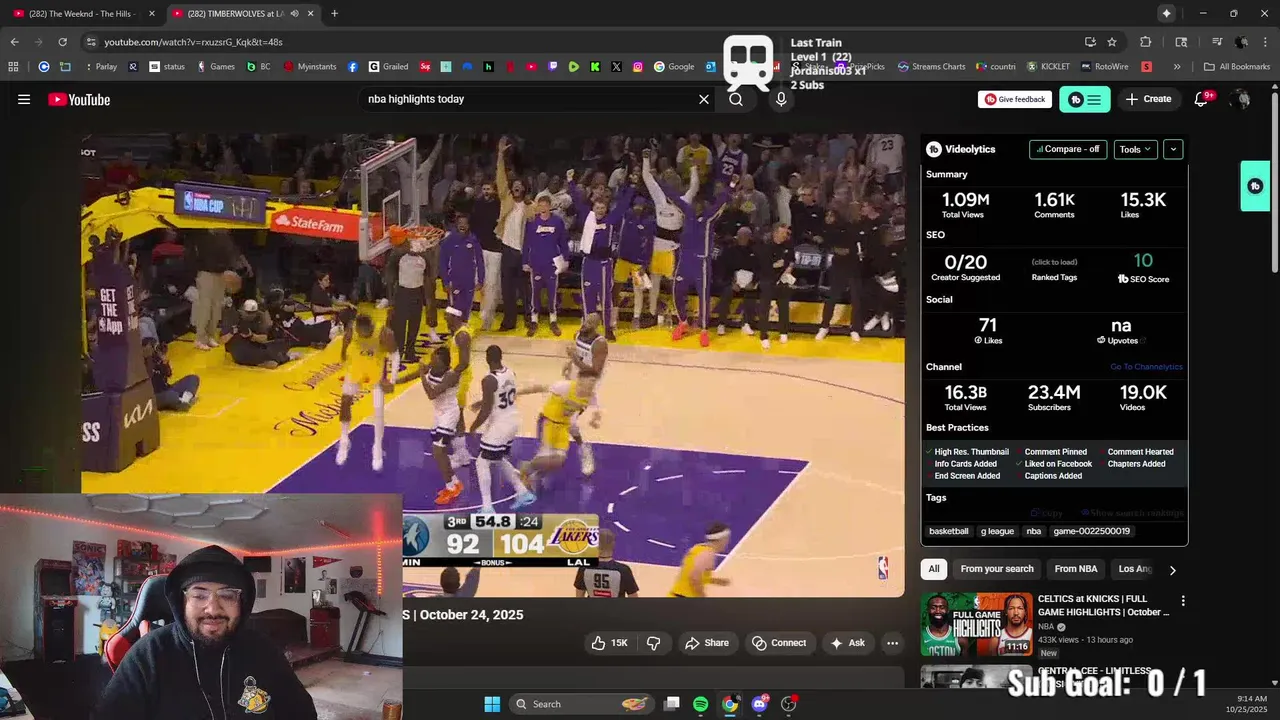Open All Bookmarks folder
This screenshot has width=1280, height=720.
point(1237,67)
